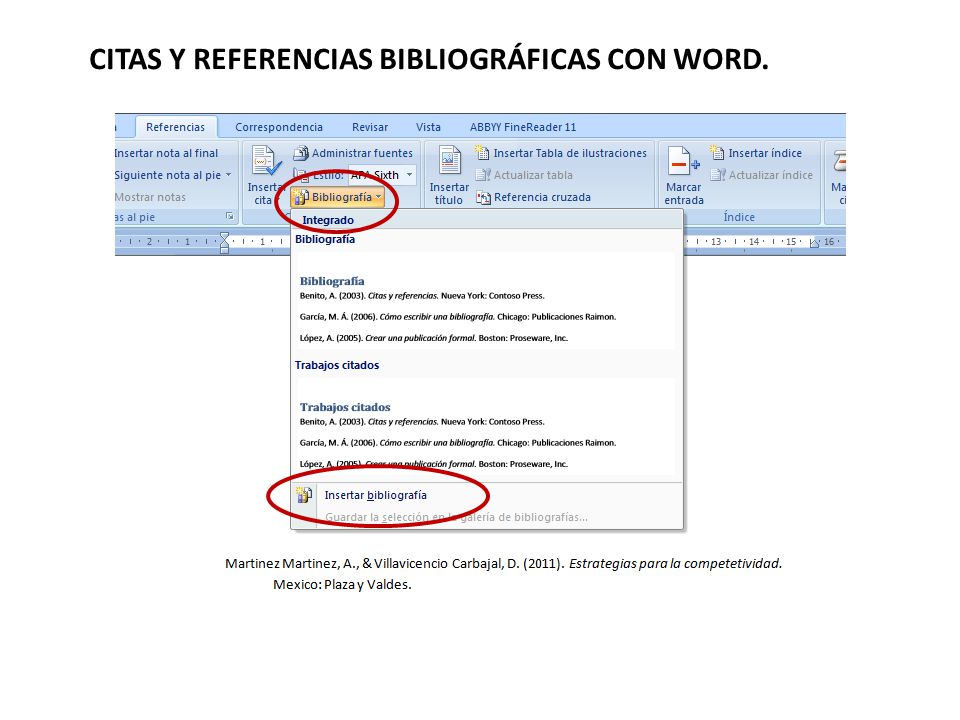This screenshot has width=960, height=720.
Task: Click the Insertar Tabla de ilustraciones icon
Action: pyautogui.click(x=482, y=153)
